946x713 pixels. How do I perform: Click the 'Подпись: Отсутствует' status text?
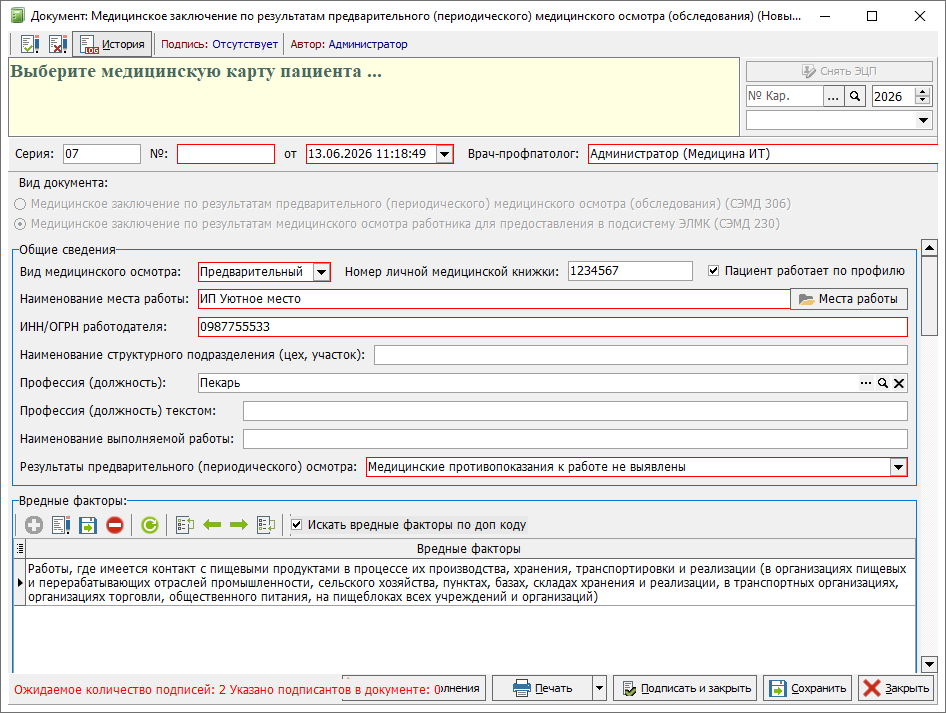219,44
